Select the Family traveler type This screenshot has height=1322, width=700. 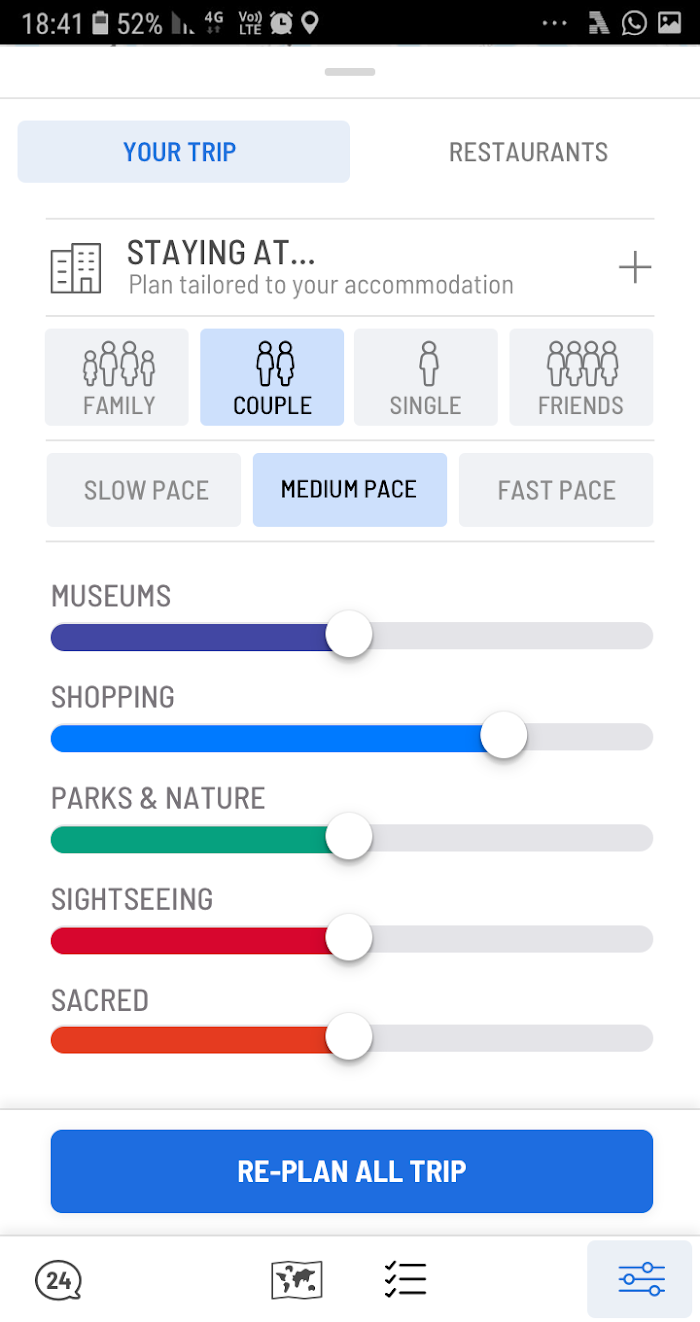(117, 377)
